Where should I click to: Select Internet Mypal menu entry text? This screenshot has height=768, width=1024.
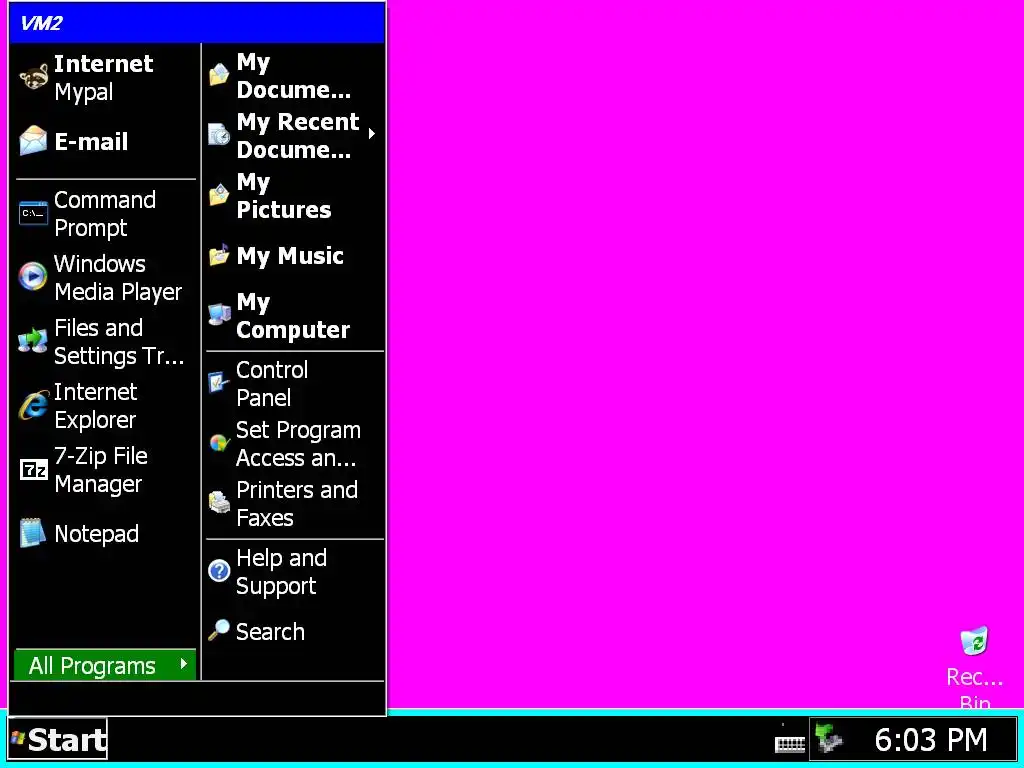click(x=103, y=78)
